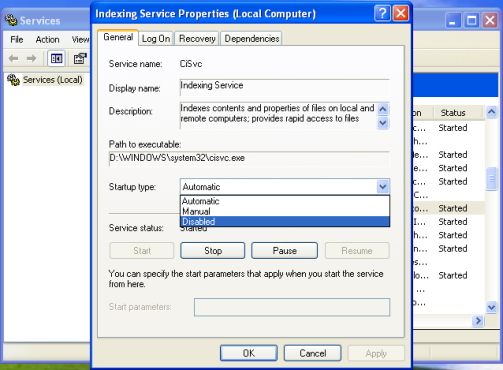Open the View menu in Services window
This screenshot has height=370, width=503.
point(80,40)
